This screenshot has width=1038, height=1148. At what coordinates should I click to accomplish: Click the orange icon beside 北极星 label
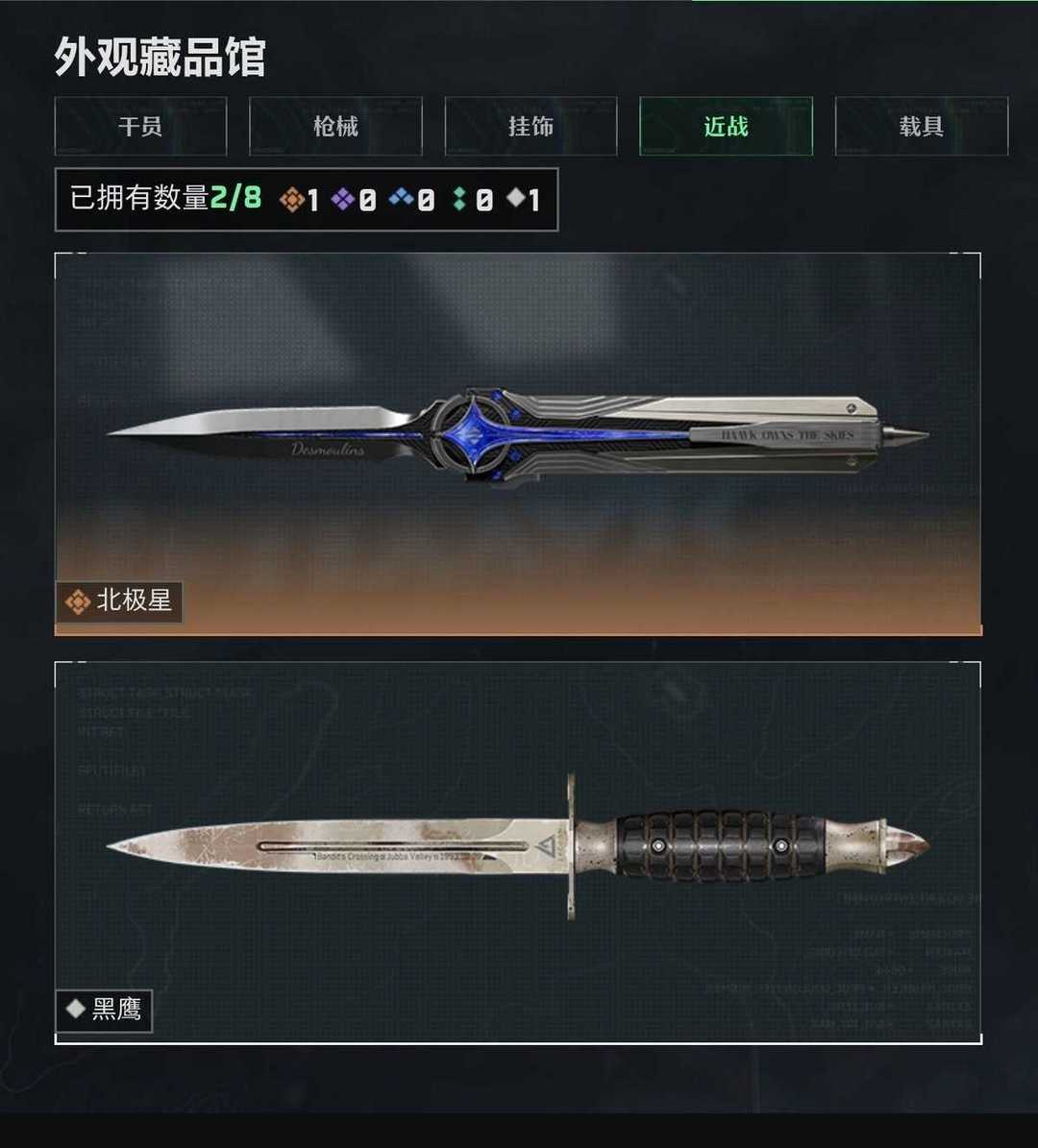click(x=78, y=601)
